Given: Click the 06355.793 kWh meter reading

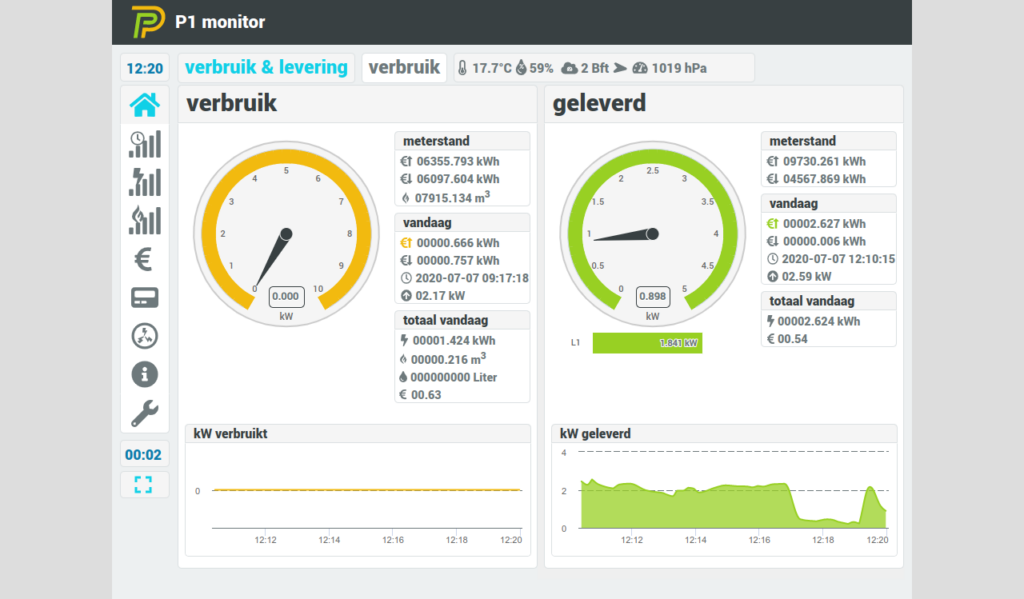Looking at the screenshot, I should [458, 161].
